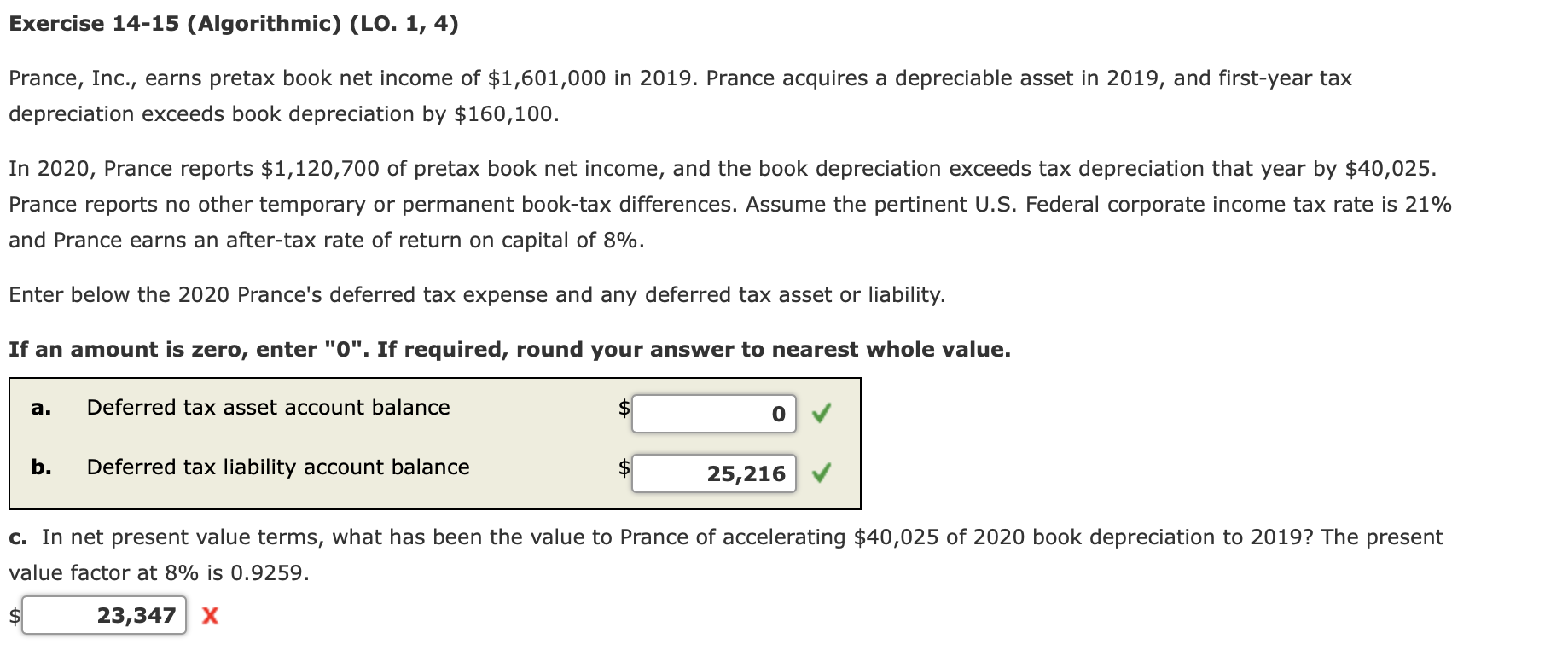Click the value 25,216 in its input box
The height and width of the screenshot is (662, 1568).
pos(746,474)
